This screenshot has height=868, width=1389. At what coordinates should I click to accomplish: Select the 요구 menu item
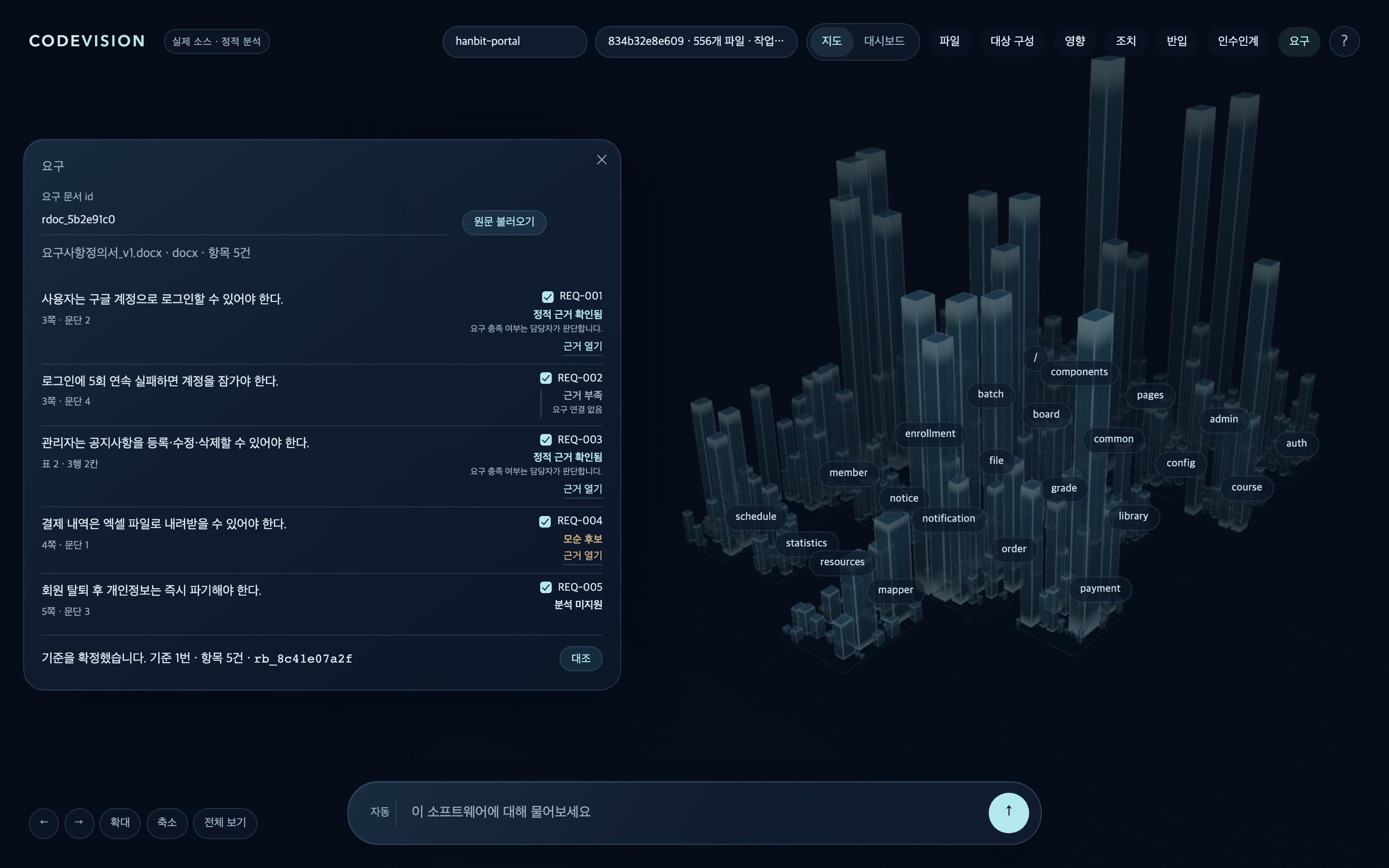point(1299,41)
